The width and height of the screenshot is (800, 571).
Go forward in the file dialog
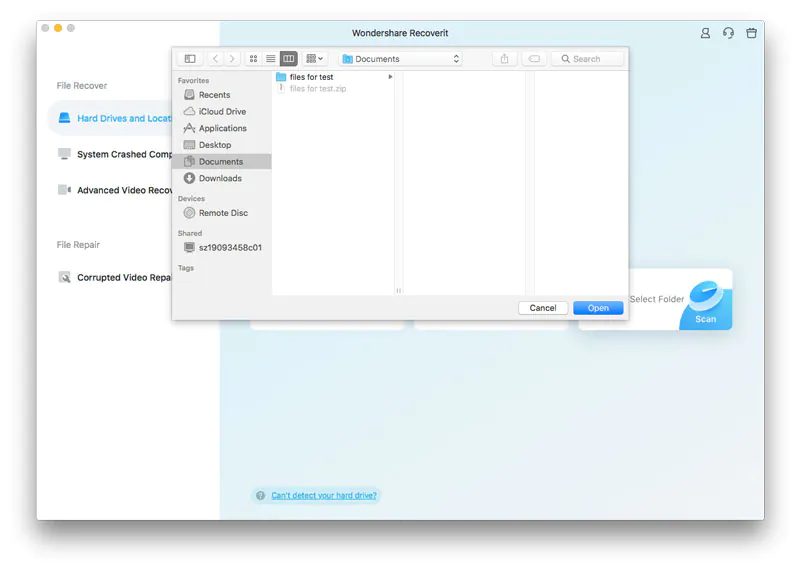(x=232, y=59)
